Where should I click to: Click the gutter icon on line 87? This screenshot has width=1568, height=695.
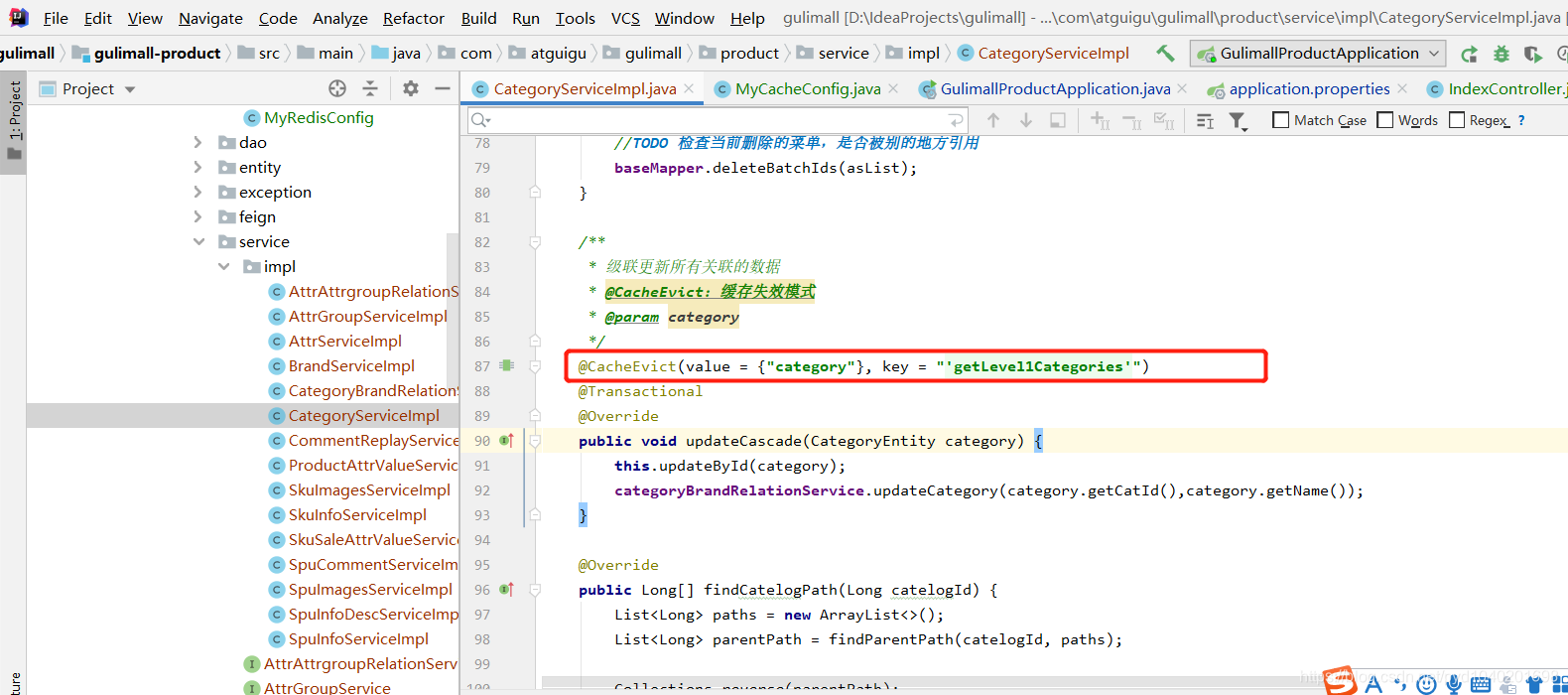[507, 365]
